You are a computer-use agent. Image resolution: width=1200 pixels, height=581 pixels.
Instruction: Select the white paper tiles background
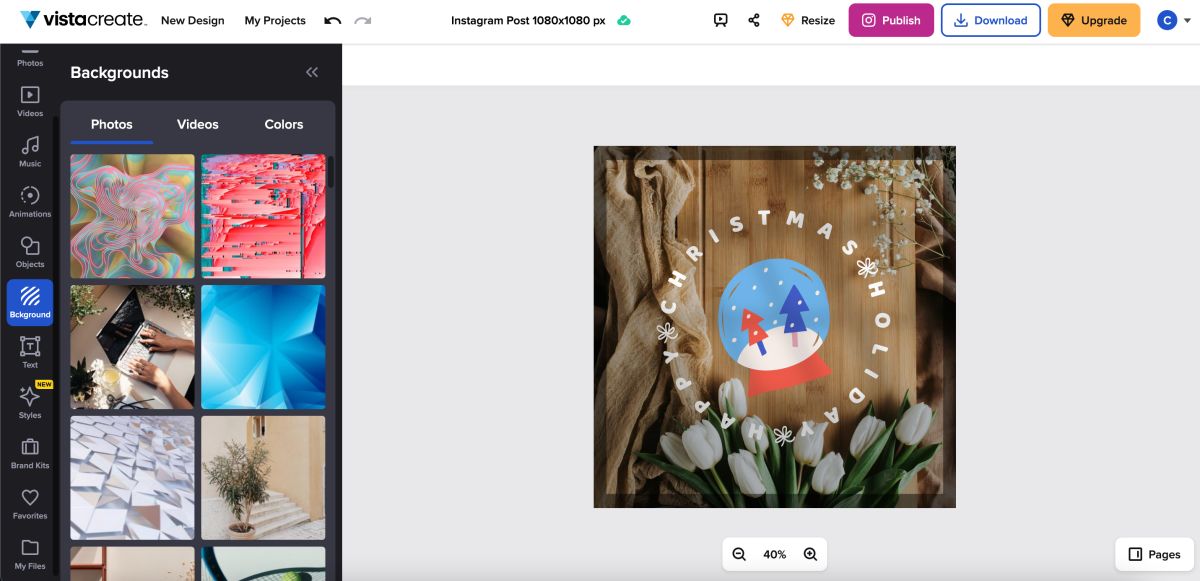pyautogui.click(x=132, y=478)
